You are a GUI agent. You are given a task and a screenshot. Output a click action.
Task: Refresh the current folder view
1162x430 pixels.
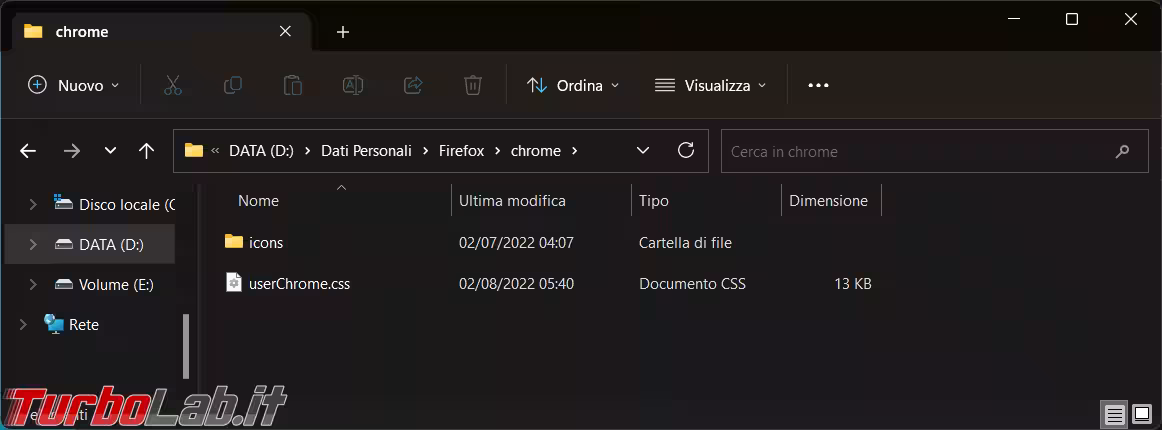(686, 151)
